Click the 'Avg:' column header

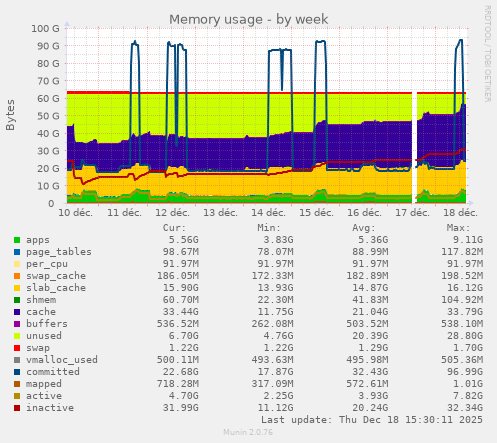[x=364, y=228]
